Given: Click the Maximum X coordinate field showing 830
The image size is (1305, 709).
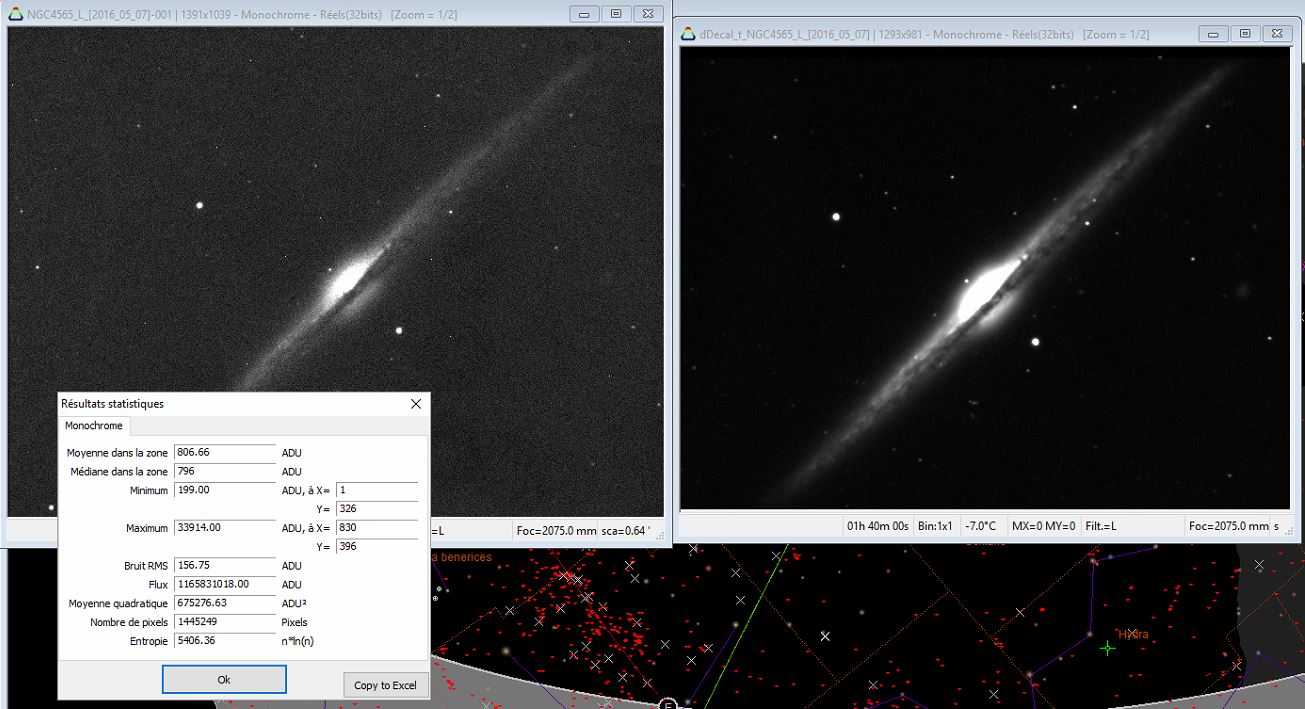Looking at the screenshot, I should (x=376, y=528).
